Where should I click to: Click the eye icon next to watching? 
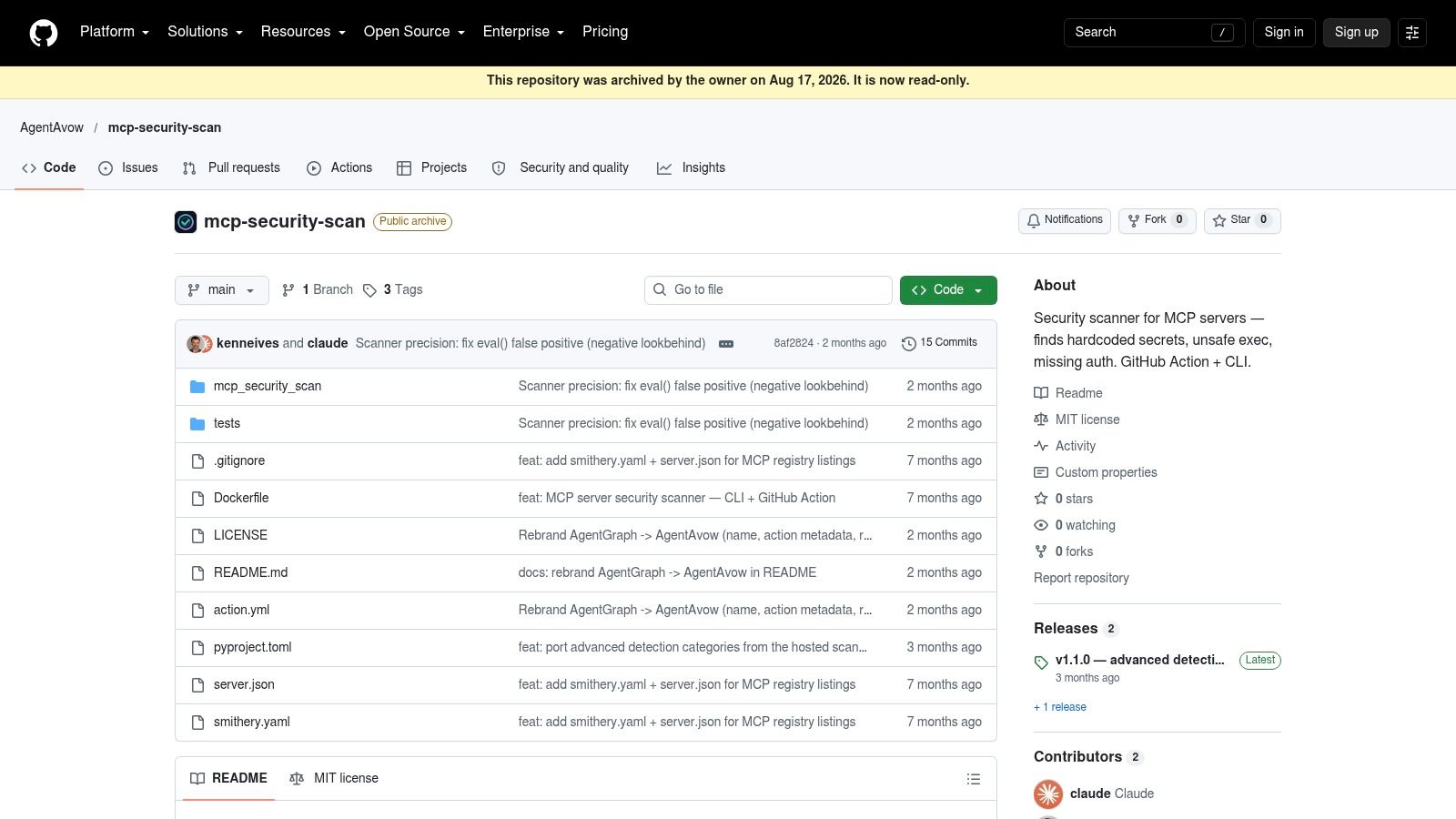pos(1041,525)
